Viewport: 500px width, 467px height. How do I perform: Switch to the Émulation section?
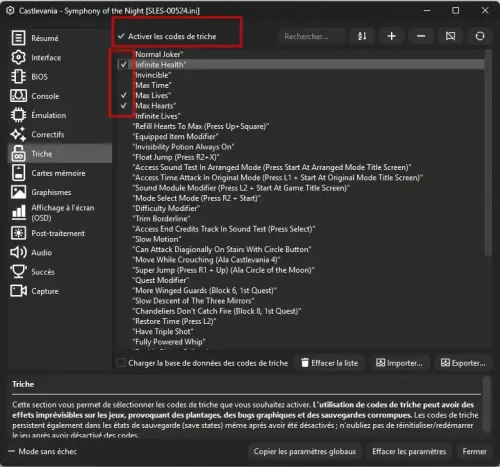tap(60, 115)
